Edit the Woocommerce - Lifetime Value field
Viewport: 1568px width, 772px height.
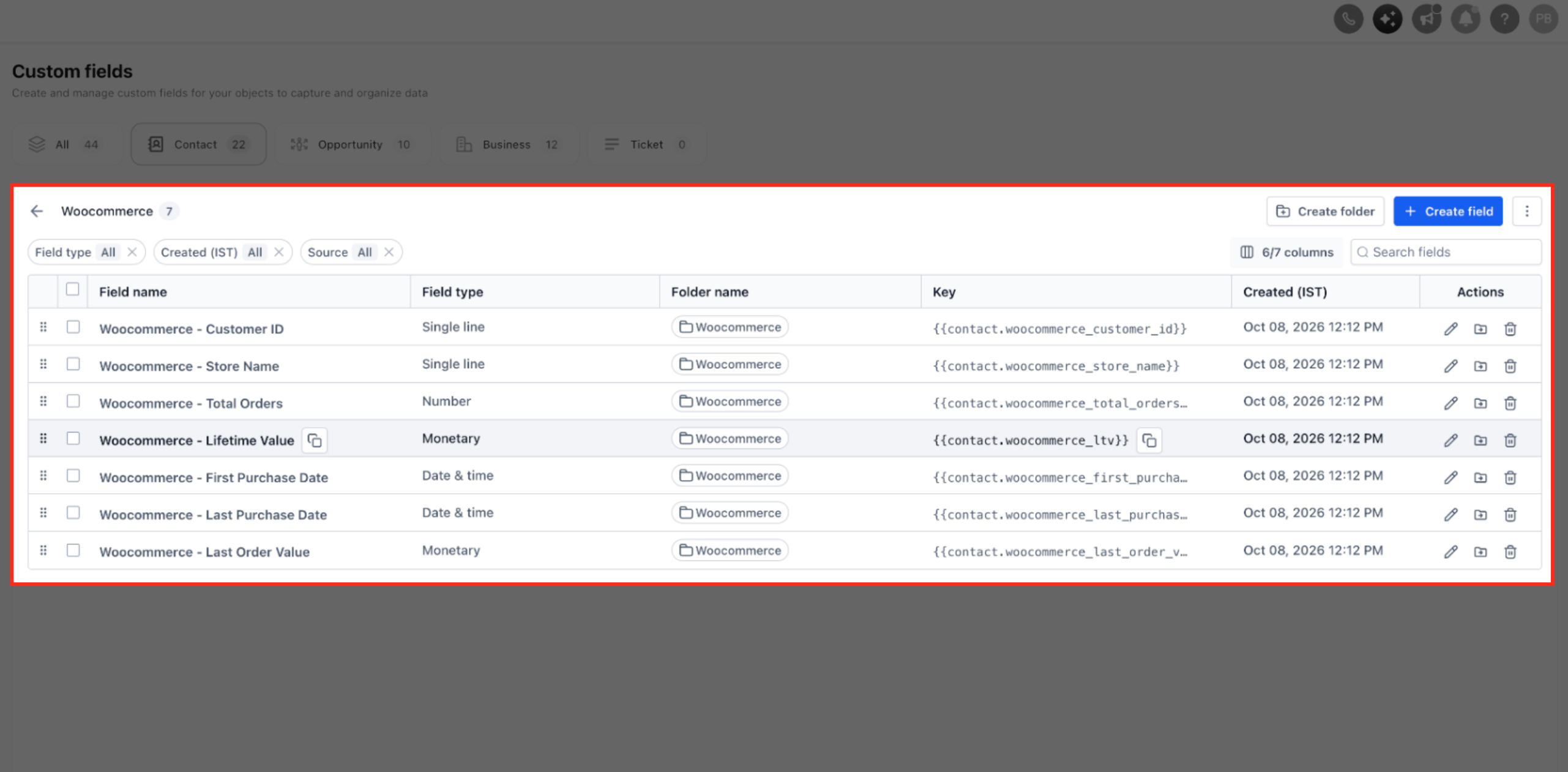click(1450, 440)
